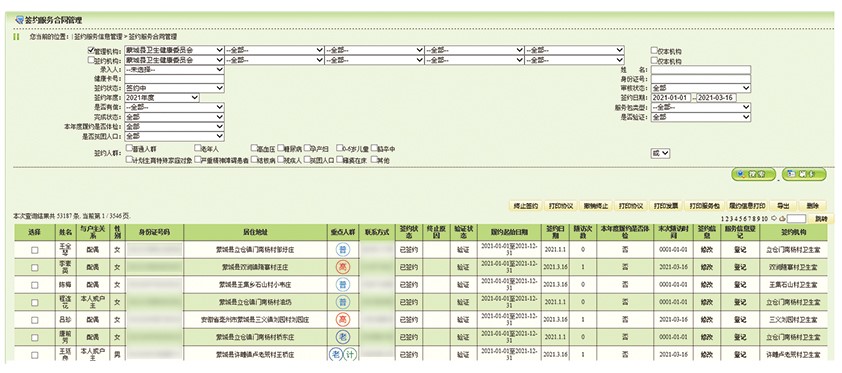Viewport: 842px width, 373px height.
Task: Click the 普 badge in 陈梅's row
Action: (x=343, y=284)
